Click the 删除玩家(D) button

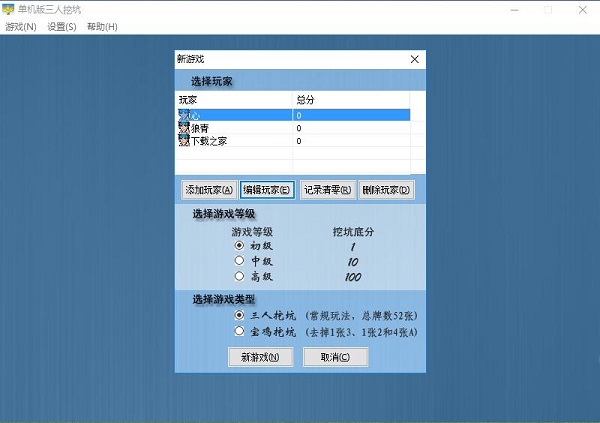385,189
